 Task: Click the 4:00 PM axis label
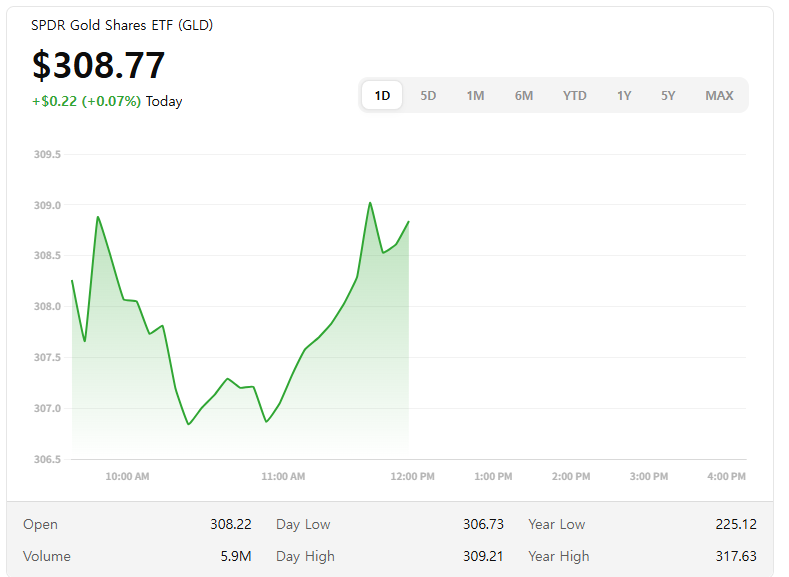726,476
